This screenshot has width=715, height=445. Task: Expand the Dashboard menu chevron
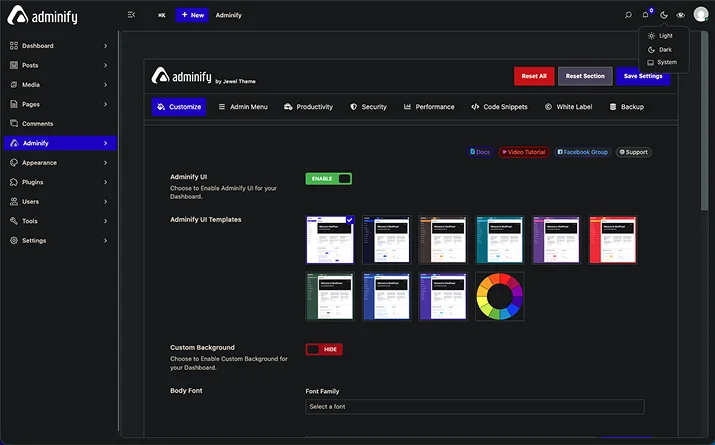pos(106,46)
